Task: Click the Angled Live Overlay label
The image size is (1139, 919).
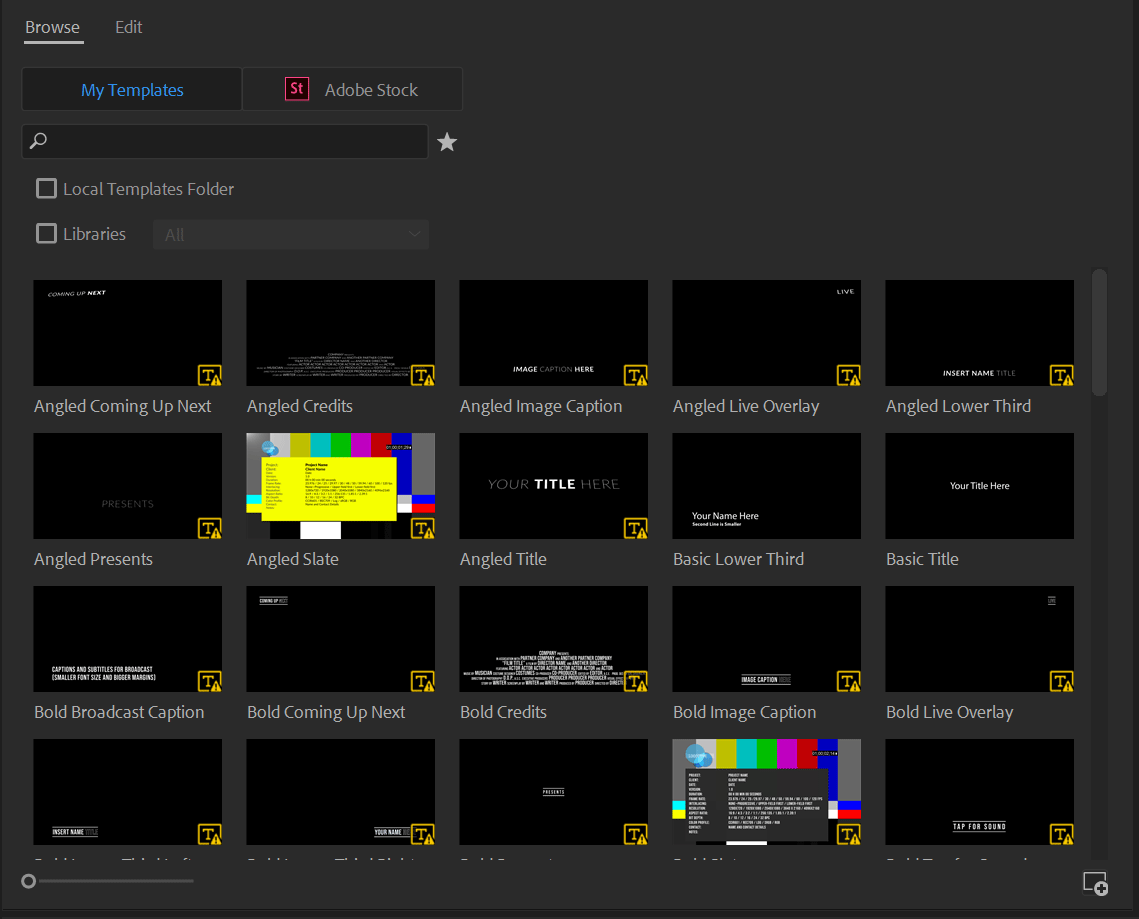Action: pos(746,406)
